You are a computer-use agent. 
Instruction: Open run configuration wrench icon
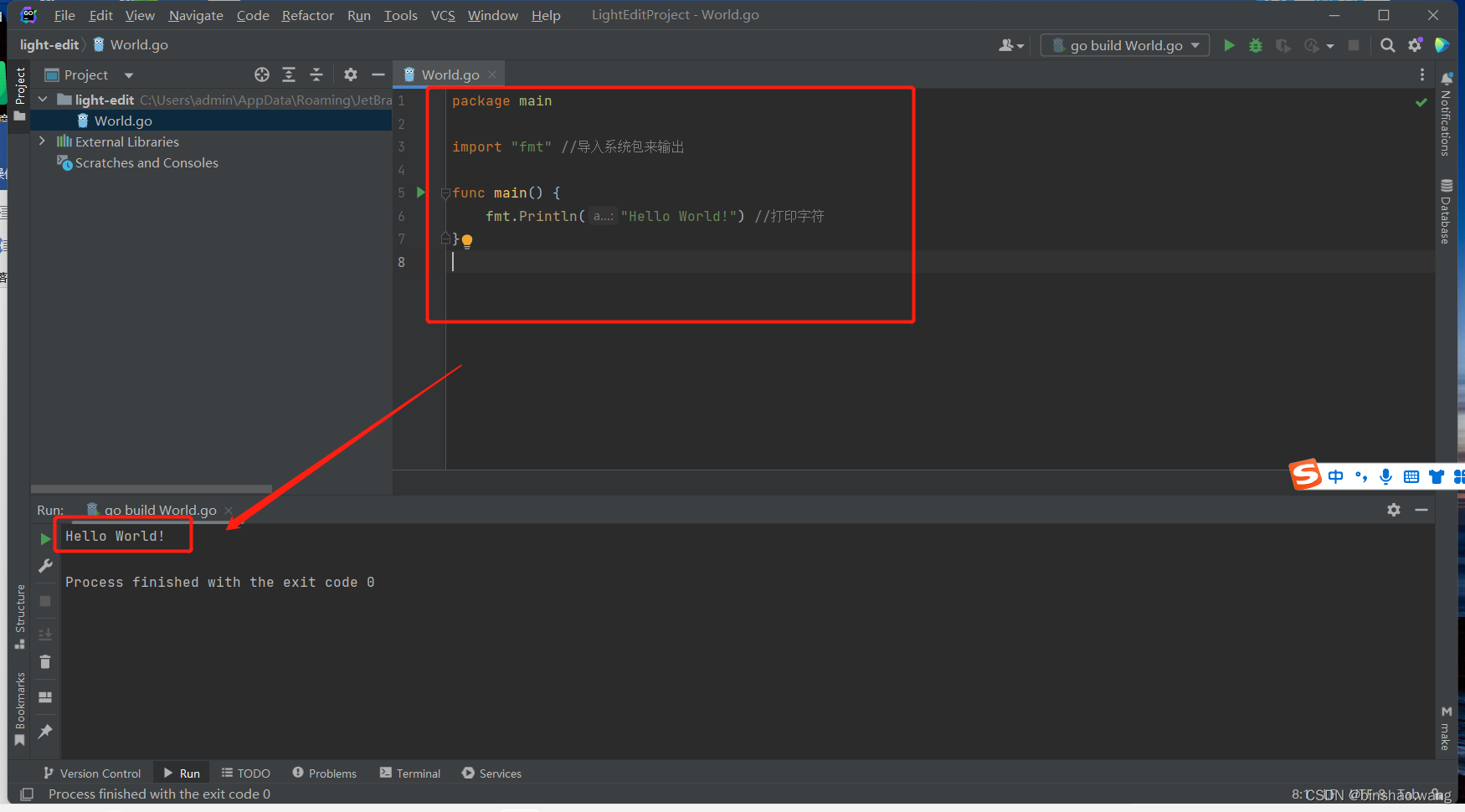click(45, 567)
